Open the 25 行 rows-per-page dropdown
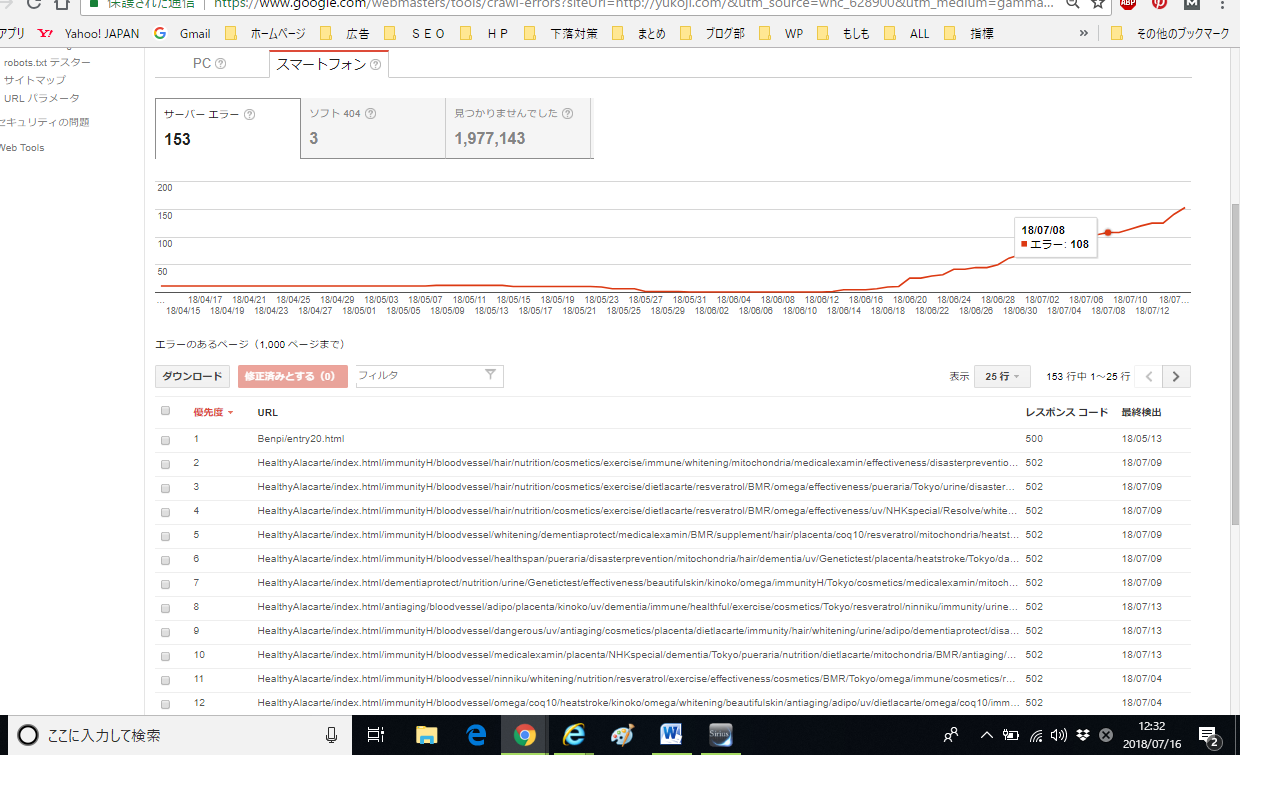The height and width of the screenshot is (800, 1280). click(x=1002, y=377)
